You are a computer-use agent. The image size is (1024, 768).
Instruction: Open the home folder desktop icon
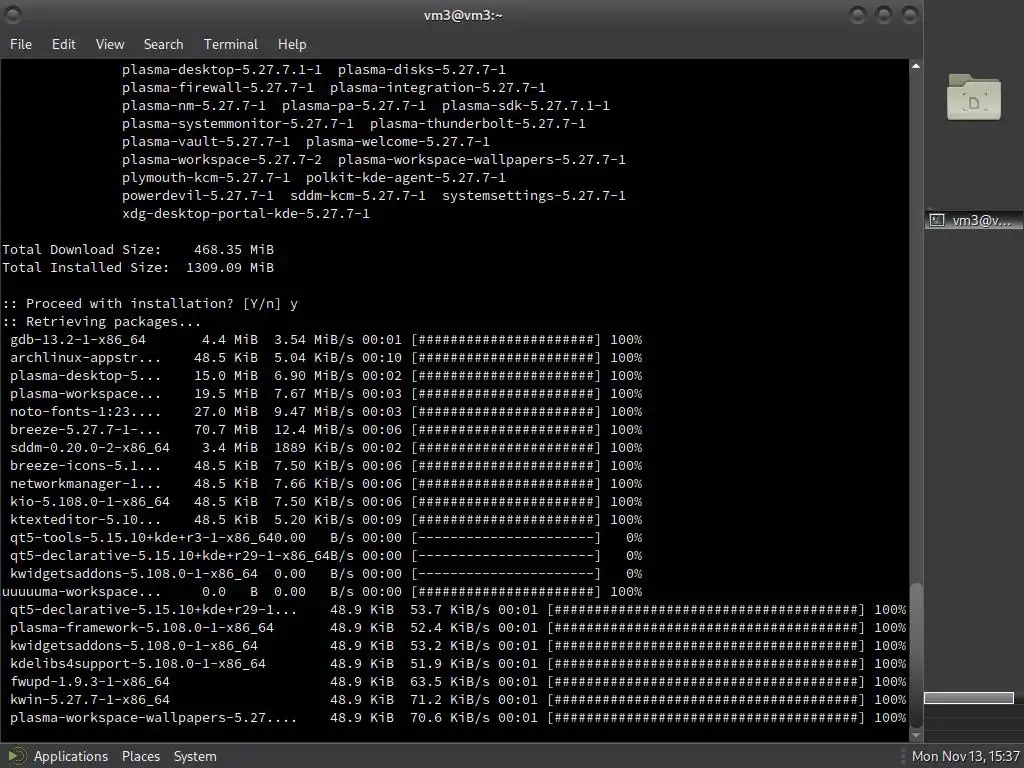point(974,97)
